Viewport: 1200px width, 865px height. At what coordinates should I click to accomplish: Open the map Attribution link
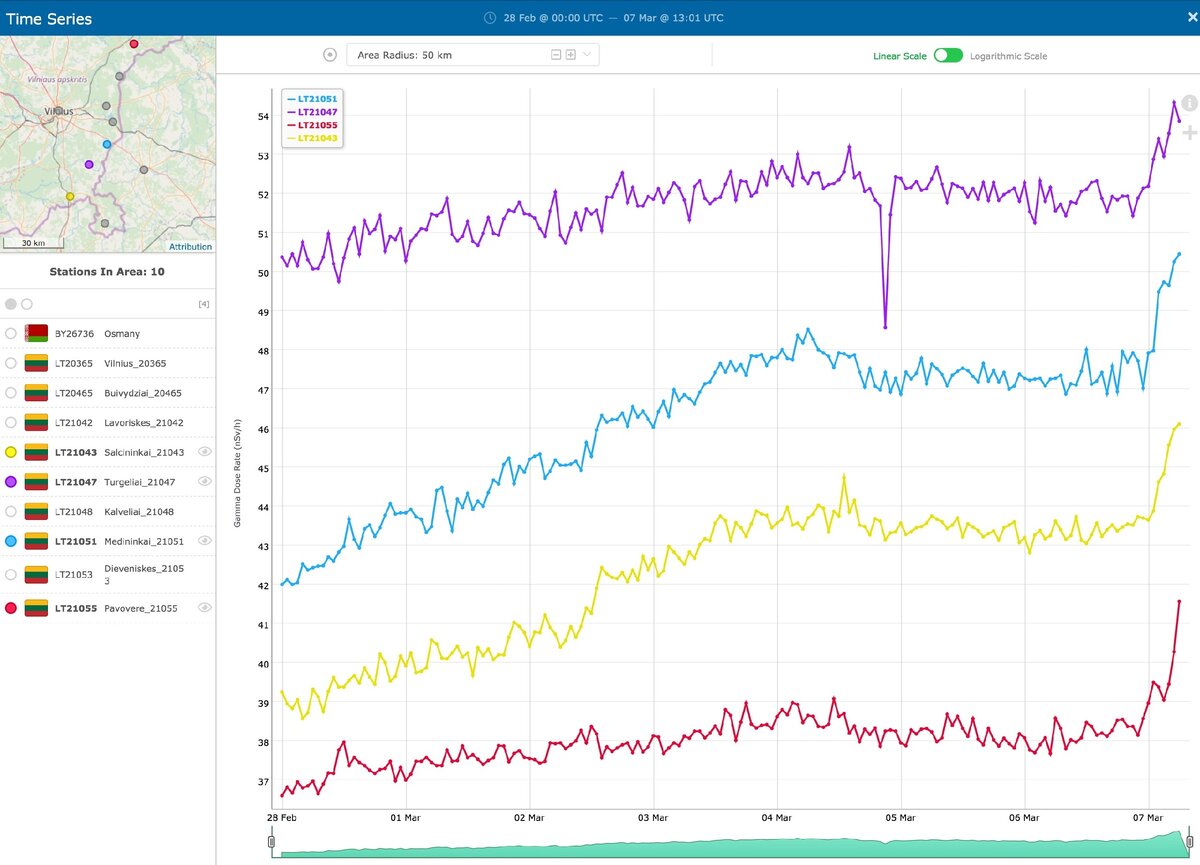click(x=190, y=247)
